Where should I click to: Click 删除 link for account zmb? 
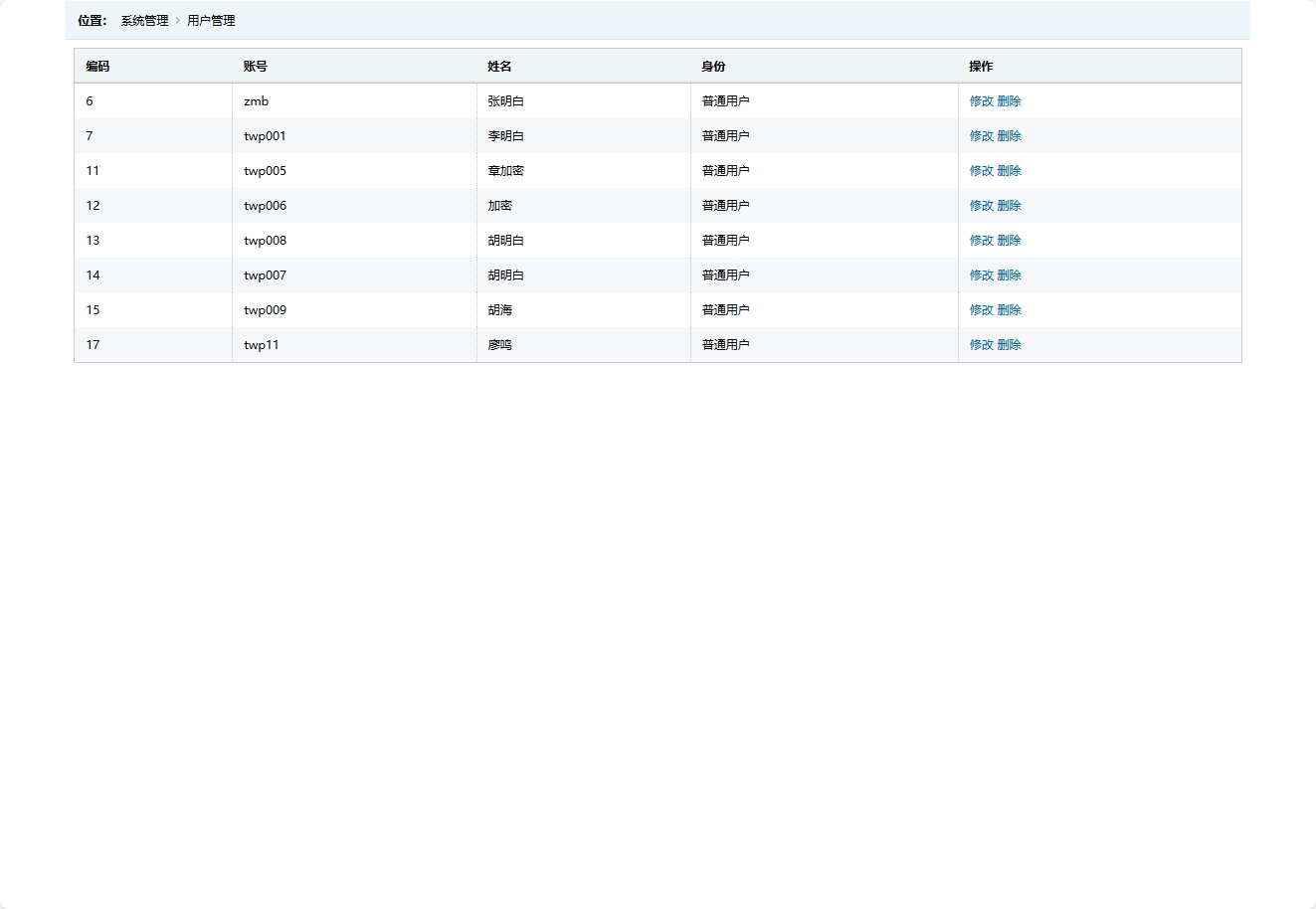pyautogui.click(x=1009, y=101)
